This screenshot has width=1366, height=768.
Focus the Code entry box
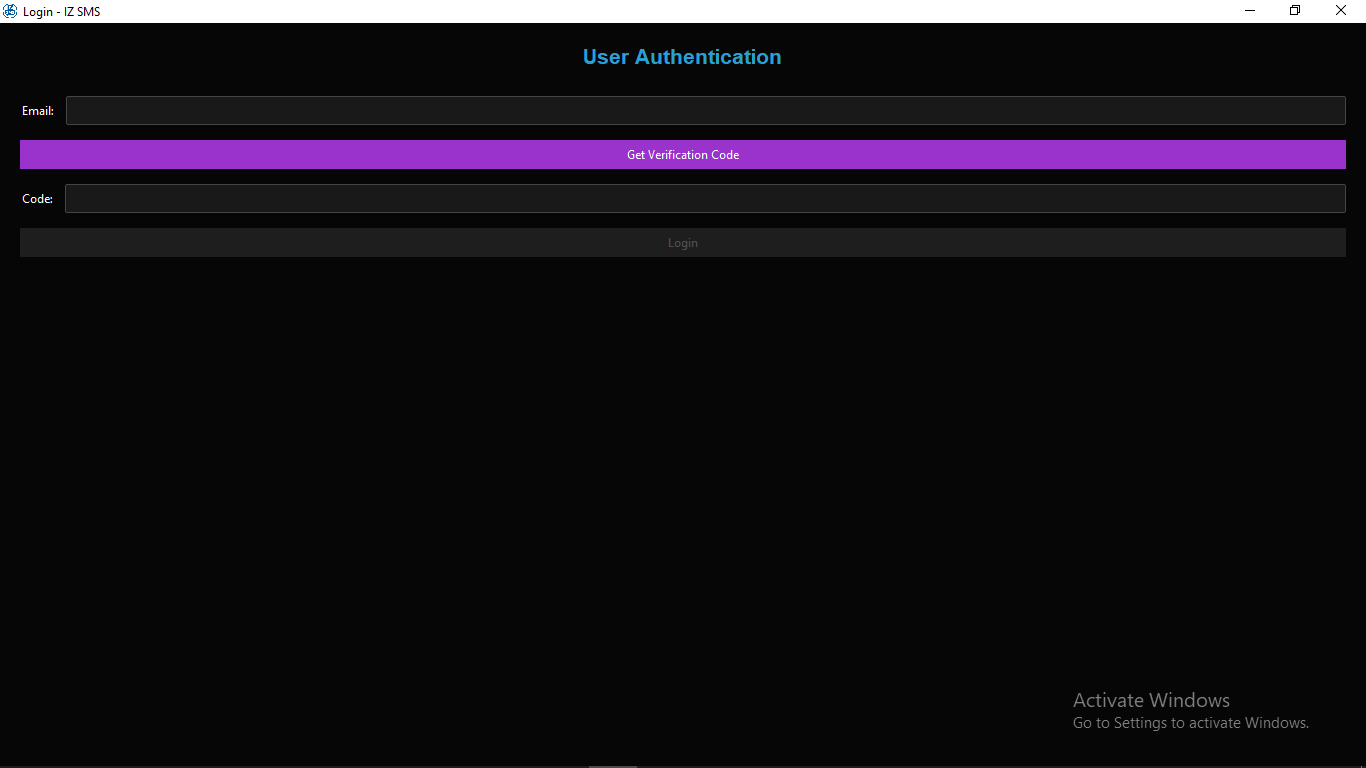pyautogui.click(x=705, y=198)
